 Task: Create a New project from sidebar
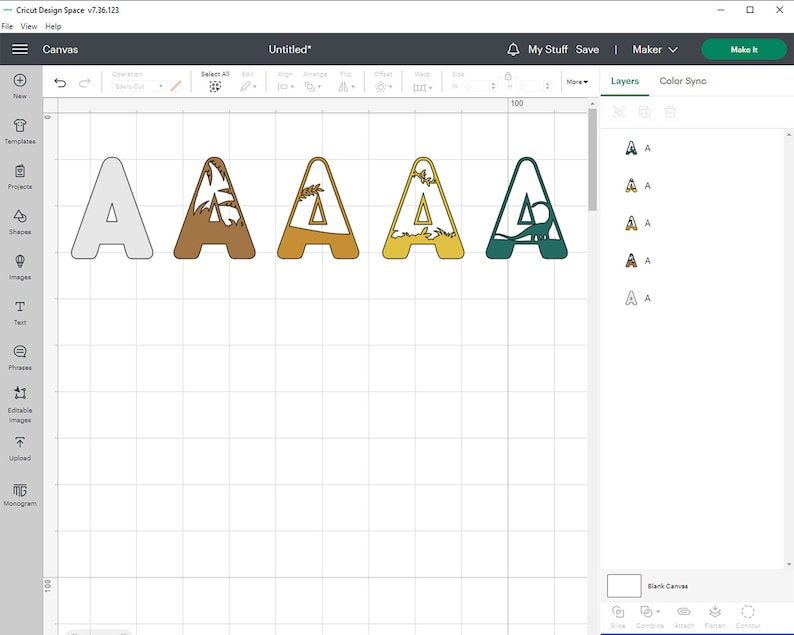click(x=20, y=86)
